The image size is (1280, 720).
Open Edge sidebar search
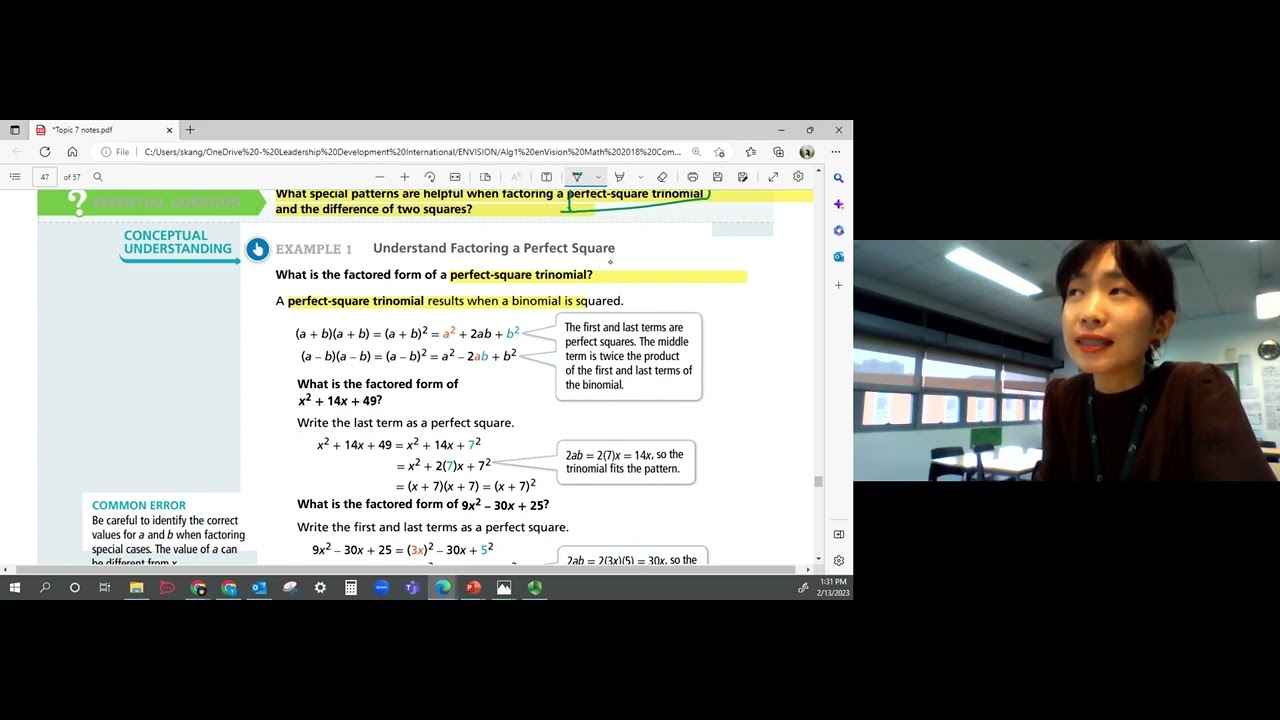pyautogui.click(x=839, y=178)
